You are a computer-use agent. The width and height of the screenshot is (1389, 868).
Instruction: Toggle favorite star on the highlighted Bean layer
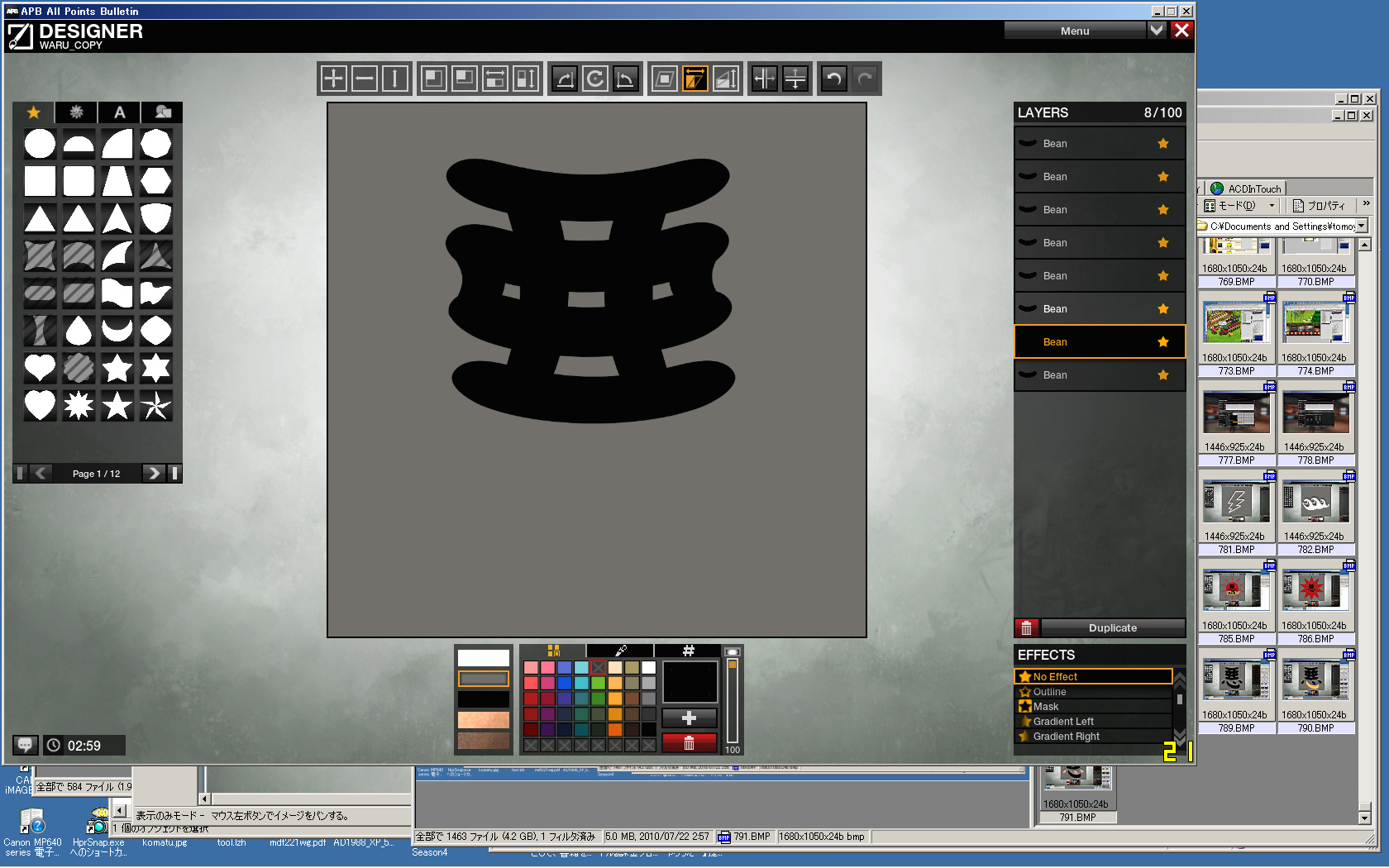[x=1163, y=342]
